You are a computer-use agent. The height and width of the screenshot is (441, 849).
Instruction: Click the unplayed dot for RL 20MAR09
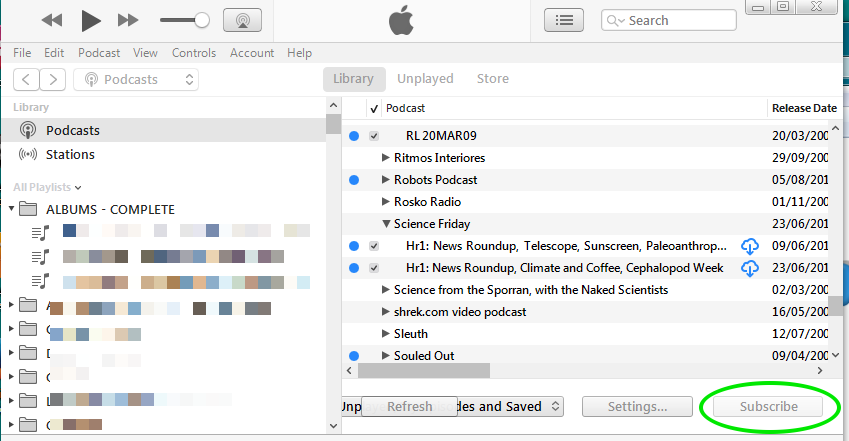point(354,136)
